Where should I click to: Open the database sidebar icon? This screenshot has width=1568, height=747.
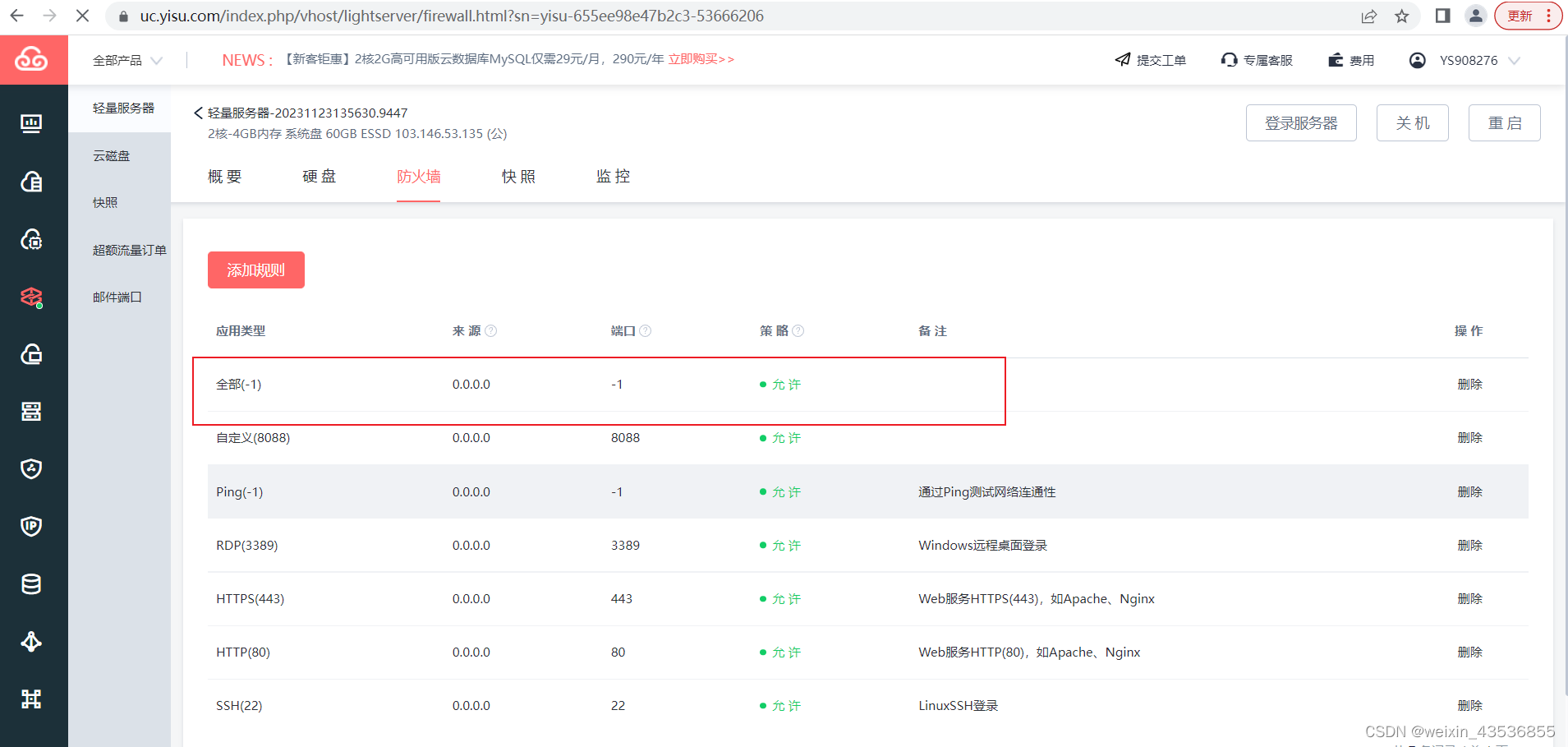coord(31,583)
